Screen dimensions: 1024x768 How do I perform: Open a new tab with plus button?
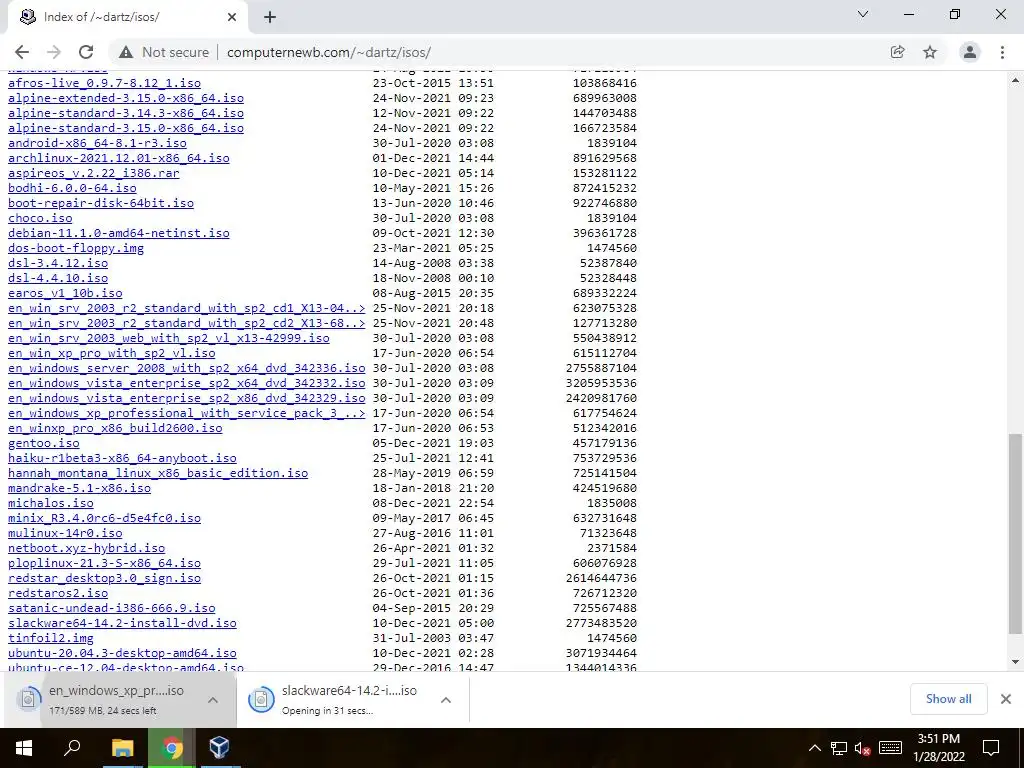(270, 17)
